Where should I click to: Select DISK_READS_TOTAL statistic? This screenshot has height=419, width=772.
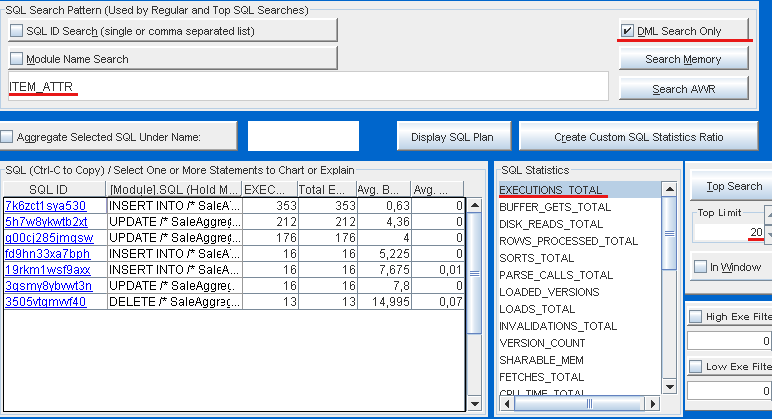click(x=551, y=224)
